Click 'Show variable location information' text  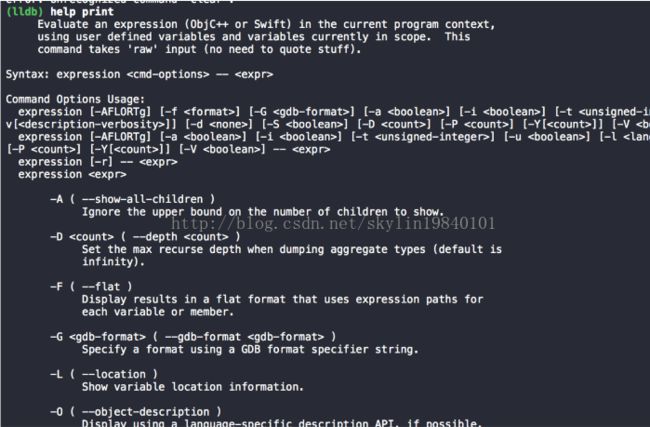point(193,387)
